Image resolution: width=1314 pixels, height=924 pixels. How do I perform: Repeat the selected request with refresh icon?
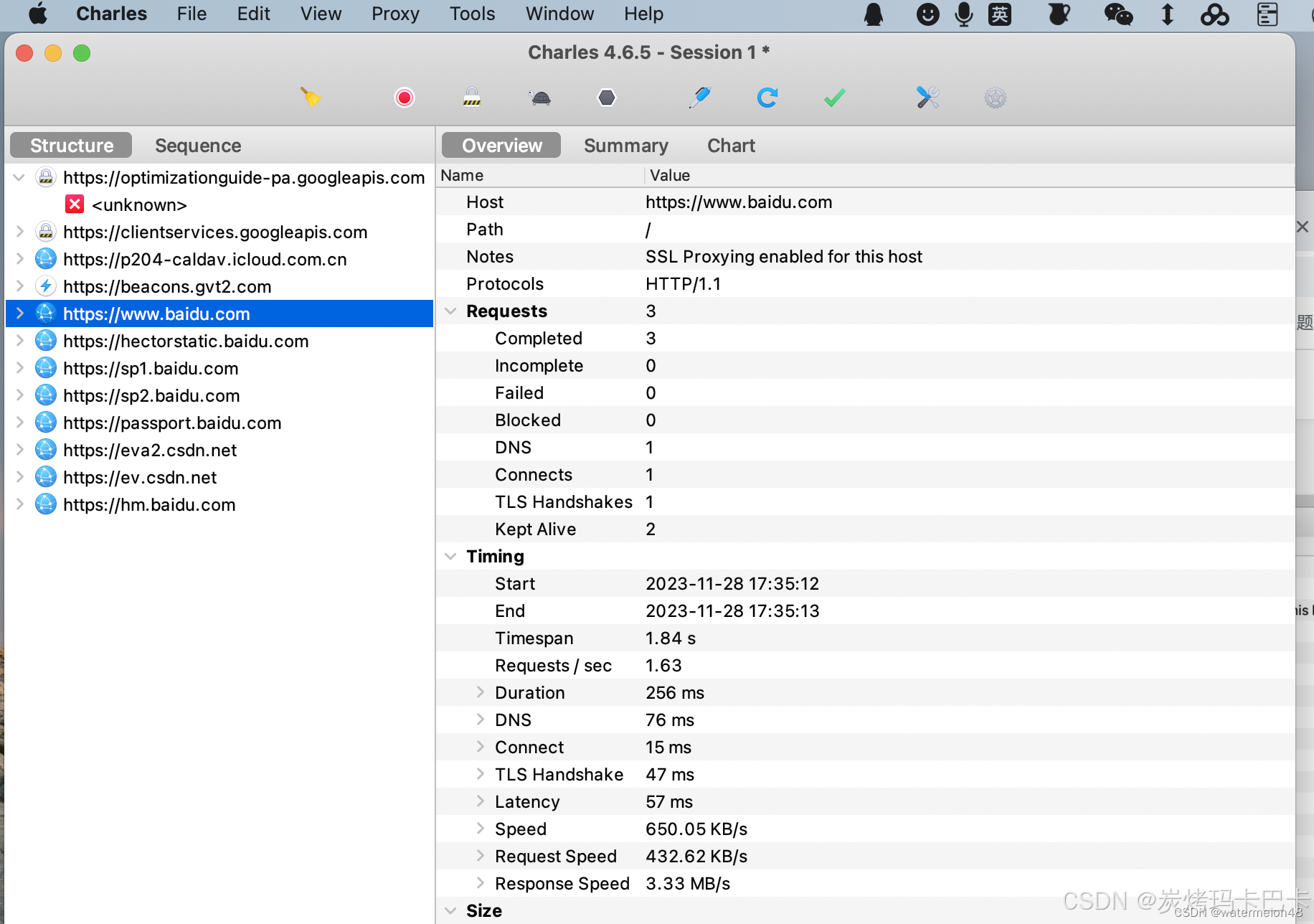[767, 98]
